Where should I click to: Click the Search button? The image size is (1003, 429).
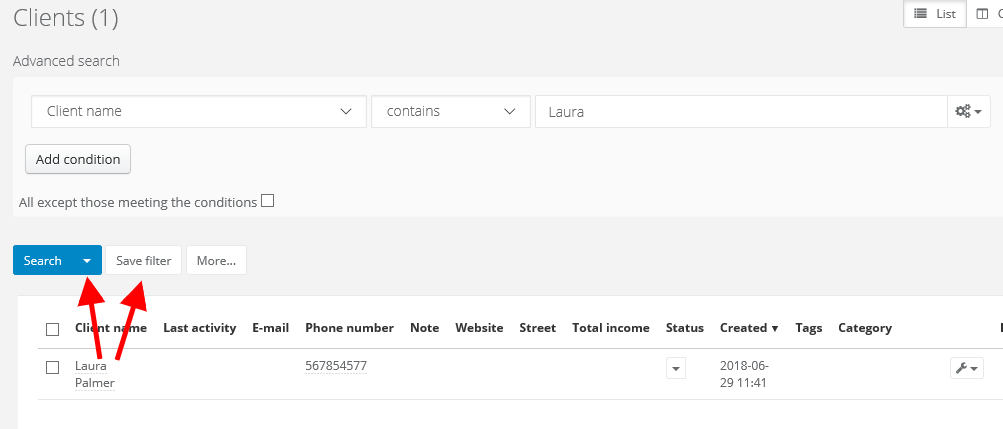tap(43, 261)
